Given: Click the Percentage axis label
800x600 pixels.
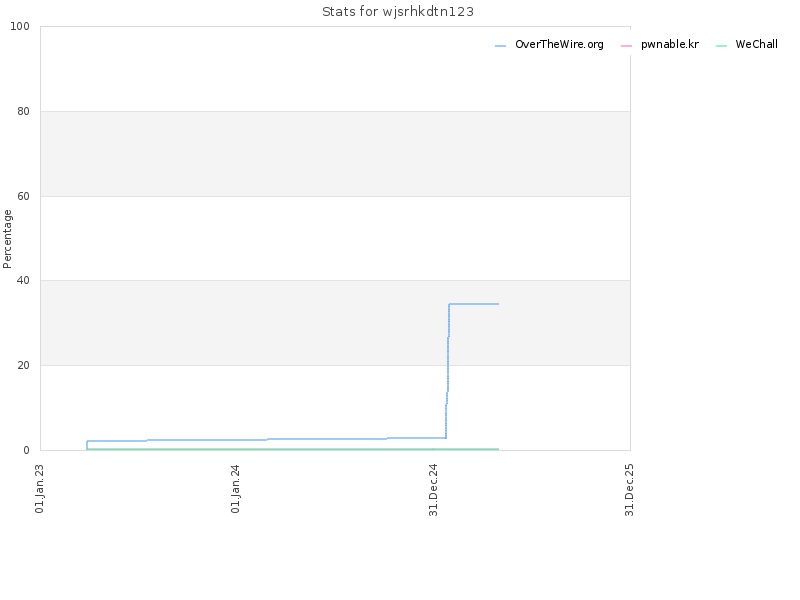Looking at the screenshot, I should coord(7,239).
